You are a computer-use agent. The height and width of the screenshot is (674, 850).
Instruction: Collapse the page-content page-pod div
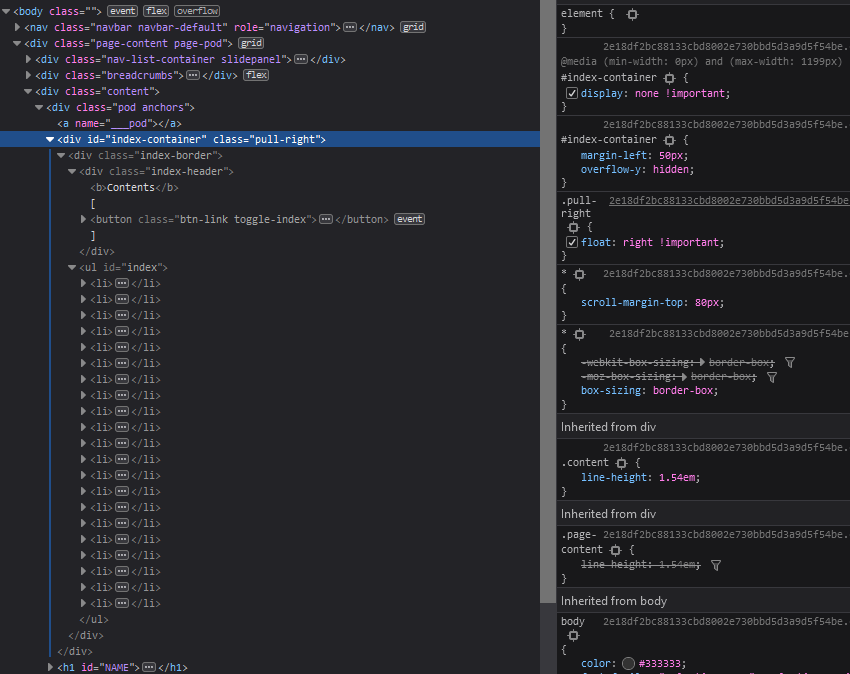coord(17,43)
